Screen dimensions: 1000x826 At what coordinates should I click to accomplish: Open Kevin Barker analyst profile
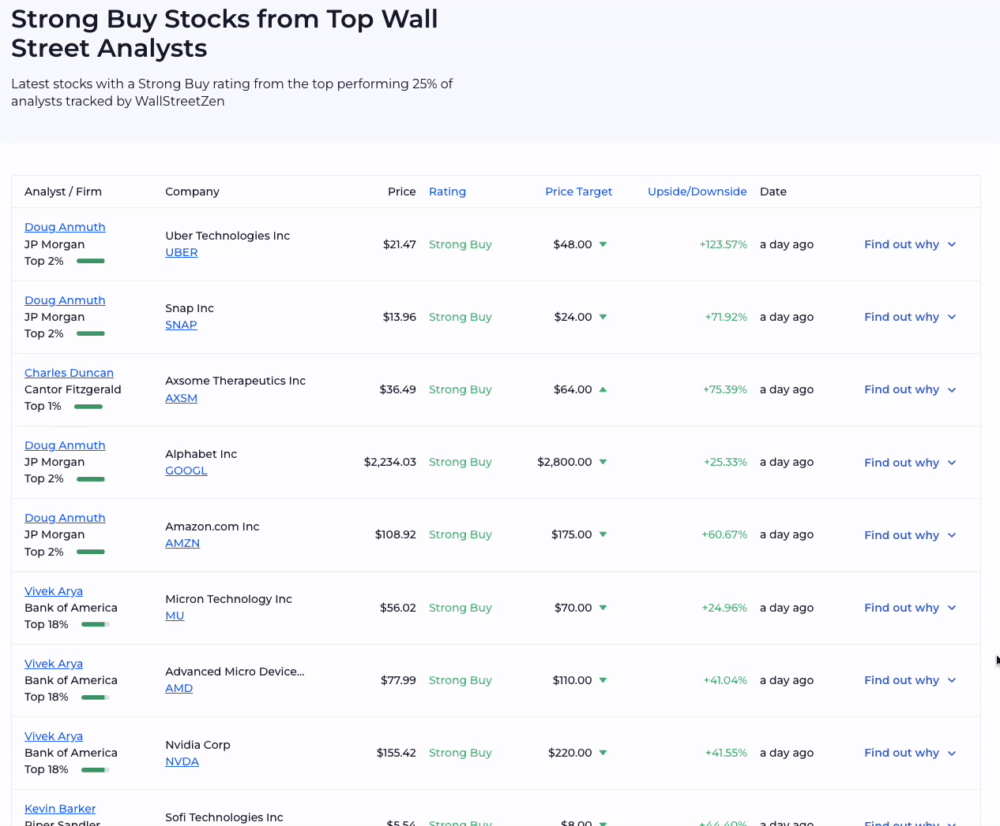[x=60, y=809]
